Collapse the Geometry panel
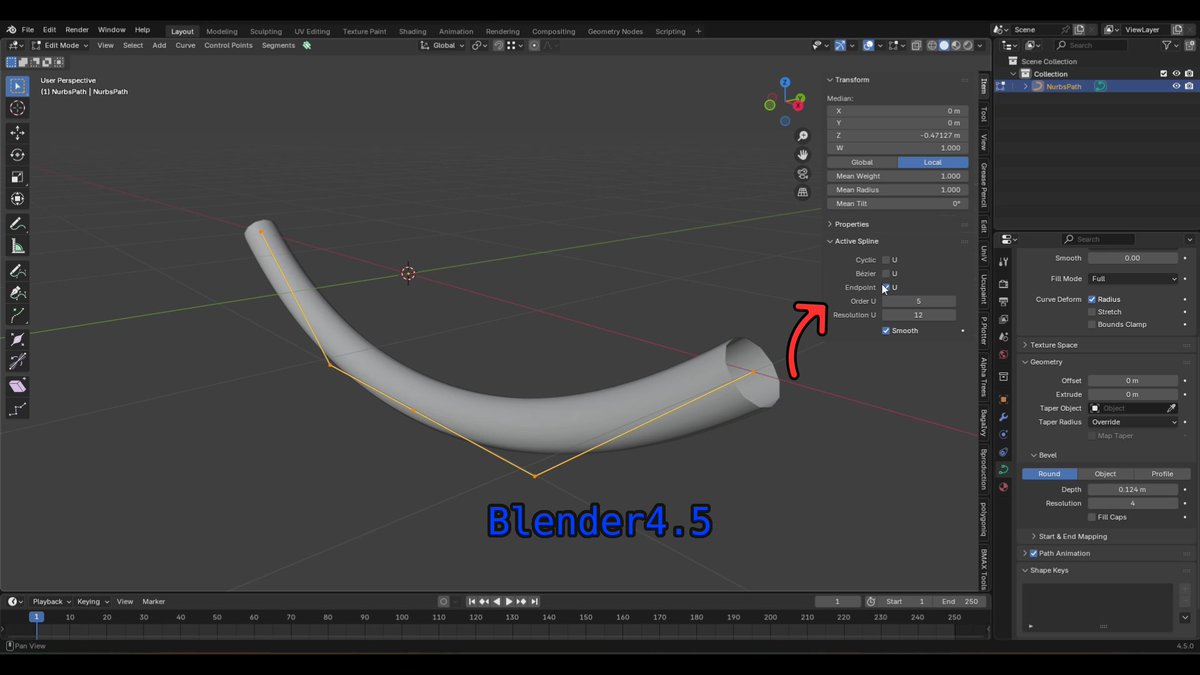Viewport: 1200px width, 675px height. coord(1045,362)
